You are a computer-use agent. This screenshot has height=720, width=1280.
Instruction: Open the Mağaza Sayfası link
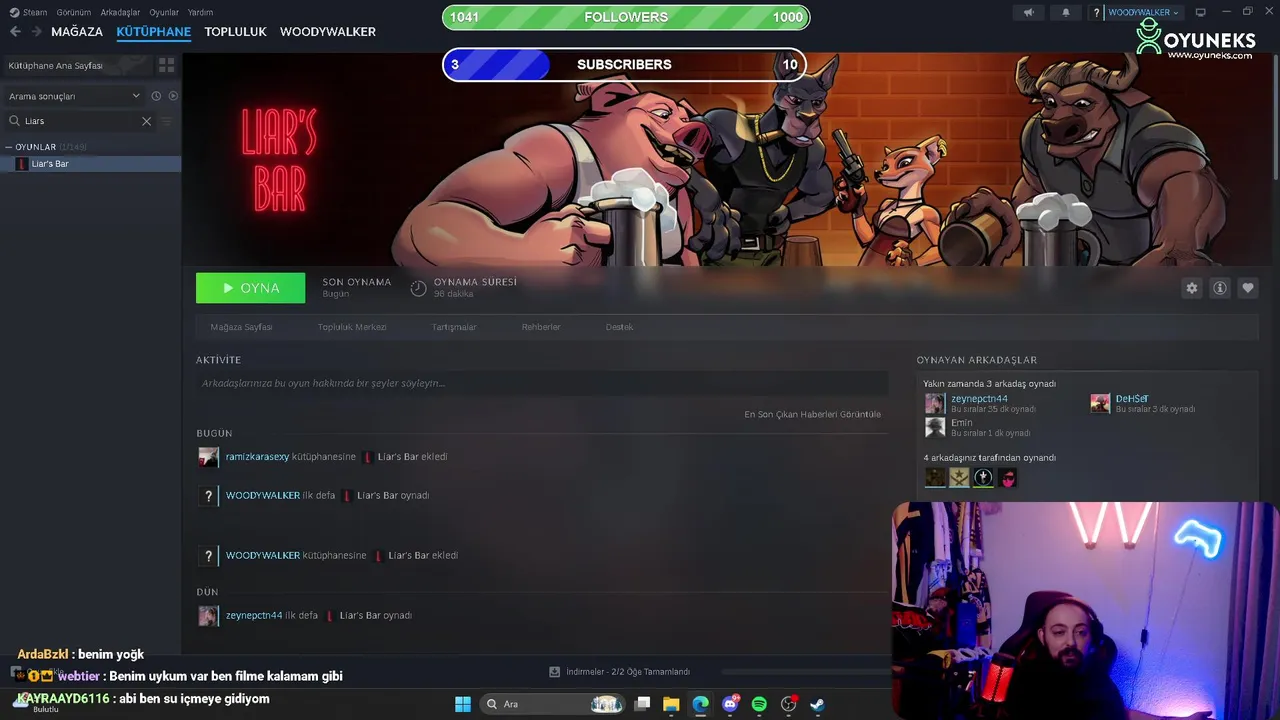(x=241, y=327)
